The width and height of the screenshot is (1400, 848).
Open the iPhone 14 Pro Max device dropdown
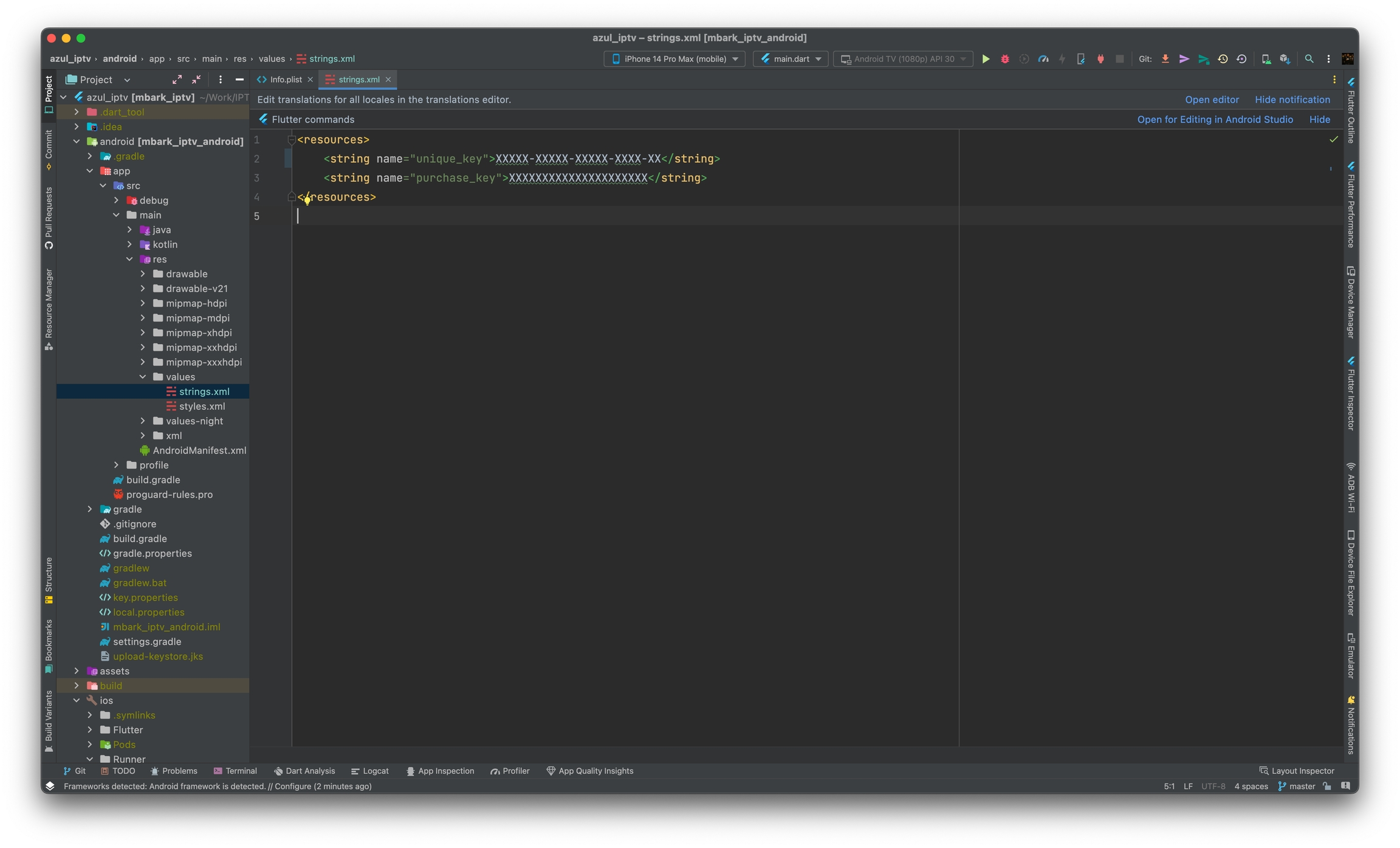(x=674, y=59)
